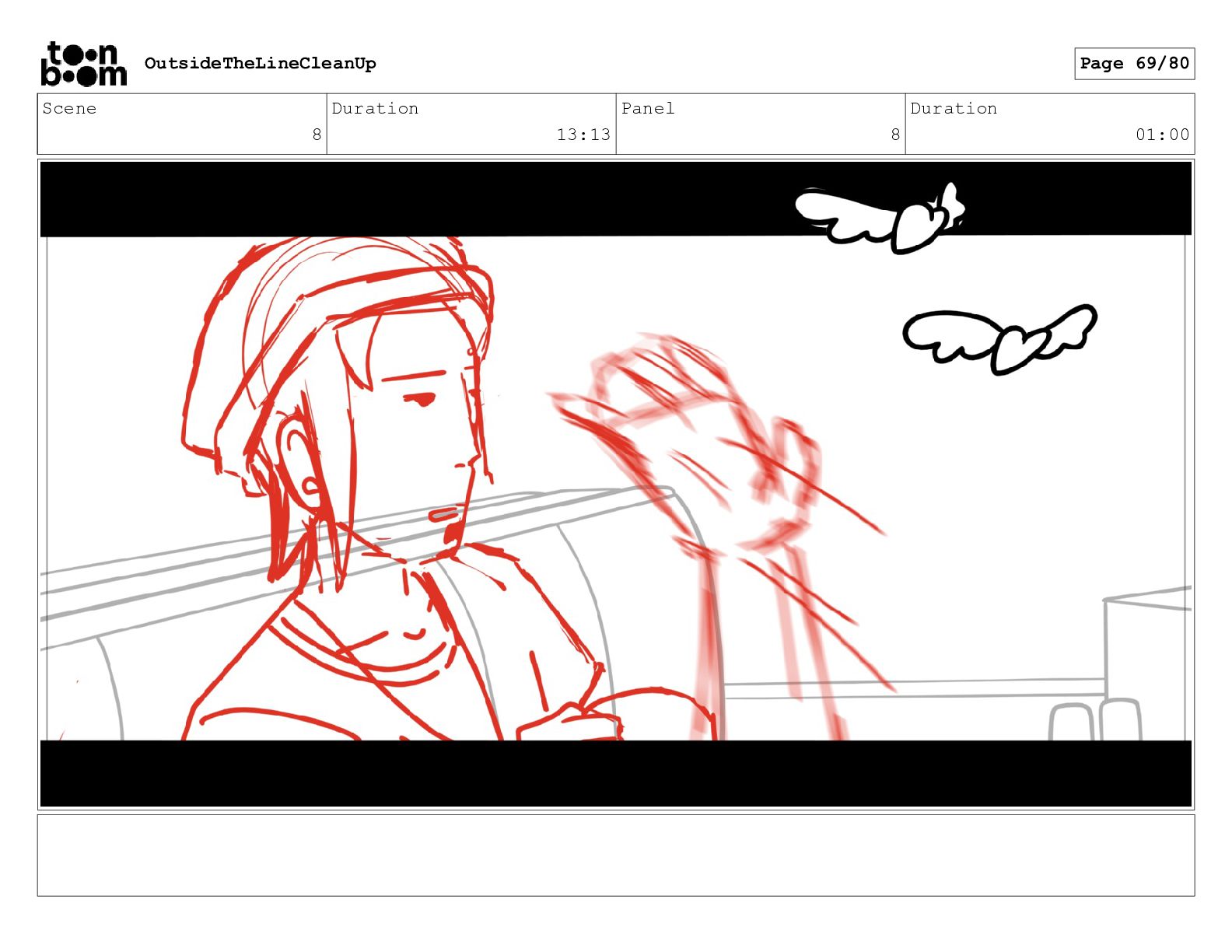Click the scene duration value 13:13
Viewport: 1232px width, 952px height.
pyautogui.click(x=583, y=135)
